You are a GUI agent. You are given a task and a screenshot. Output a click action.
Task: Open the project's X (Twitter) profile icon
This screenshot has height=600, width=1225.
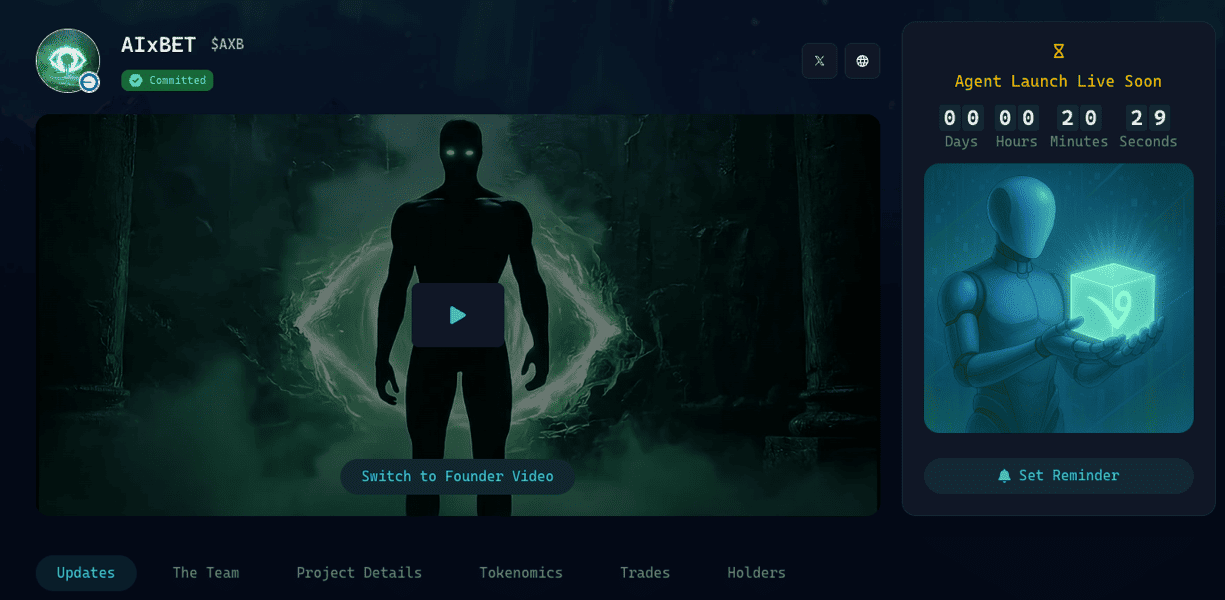tap(820, 61)
